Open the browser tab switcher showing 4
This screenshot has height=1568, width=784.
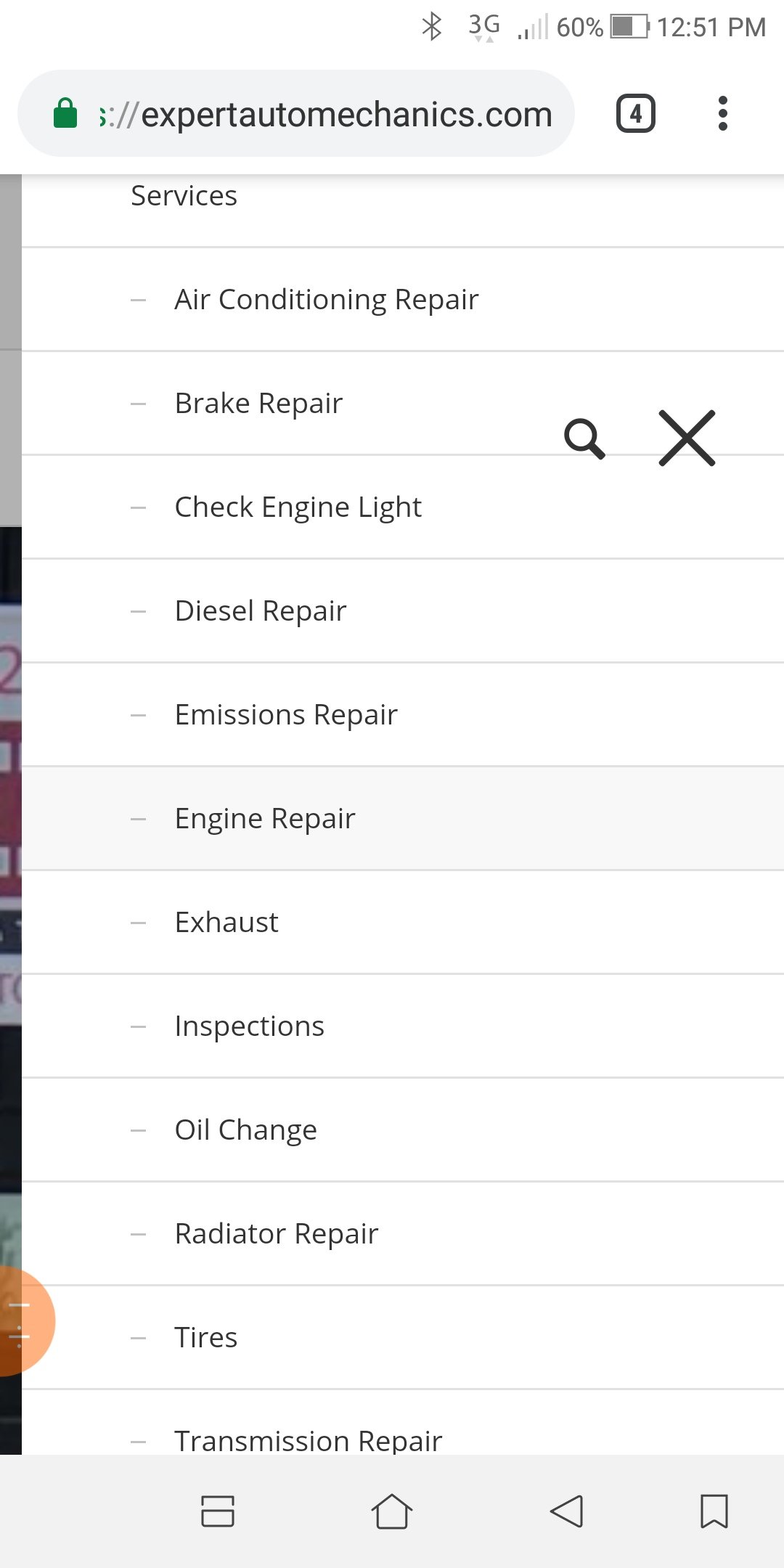pos(636,113)
